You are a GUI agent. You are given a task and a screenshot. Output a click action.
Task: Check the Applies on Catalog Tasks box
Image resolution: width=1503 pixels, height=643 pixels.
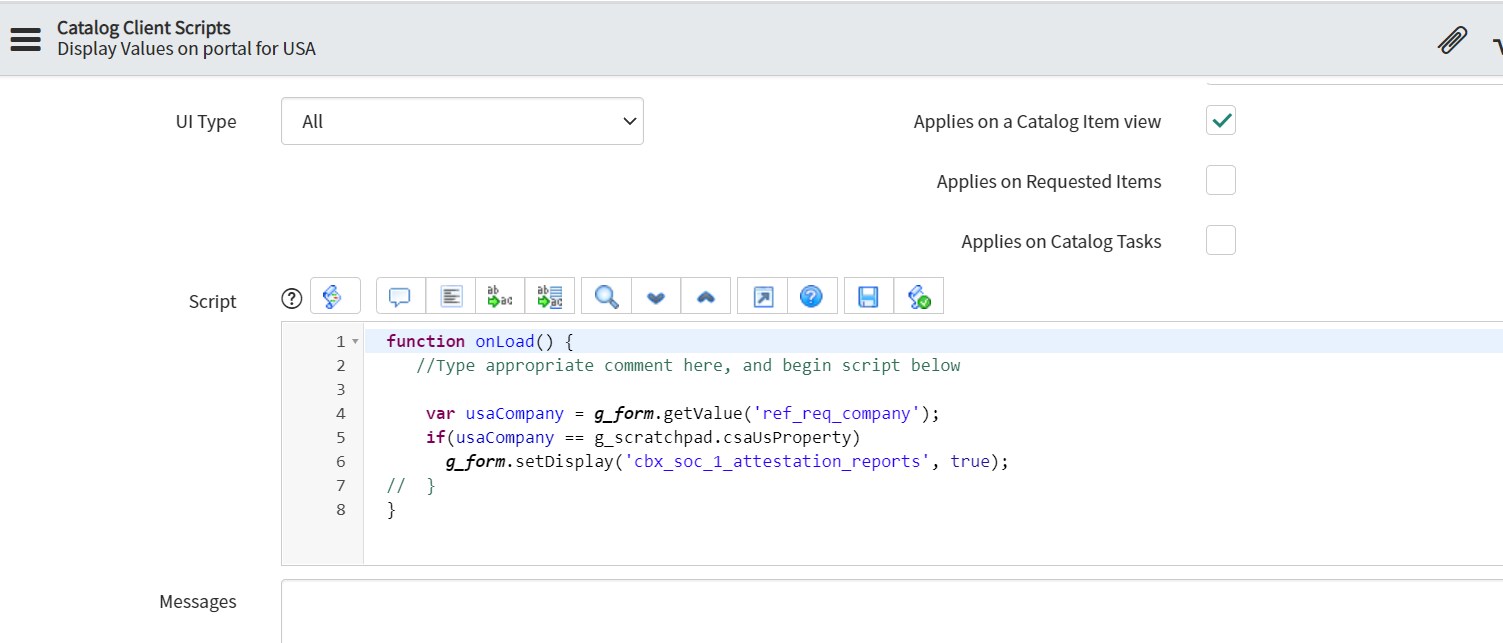(1221, 241)
